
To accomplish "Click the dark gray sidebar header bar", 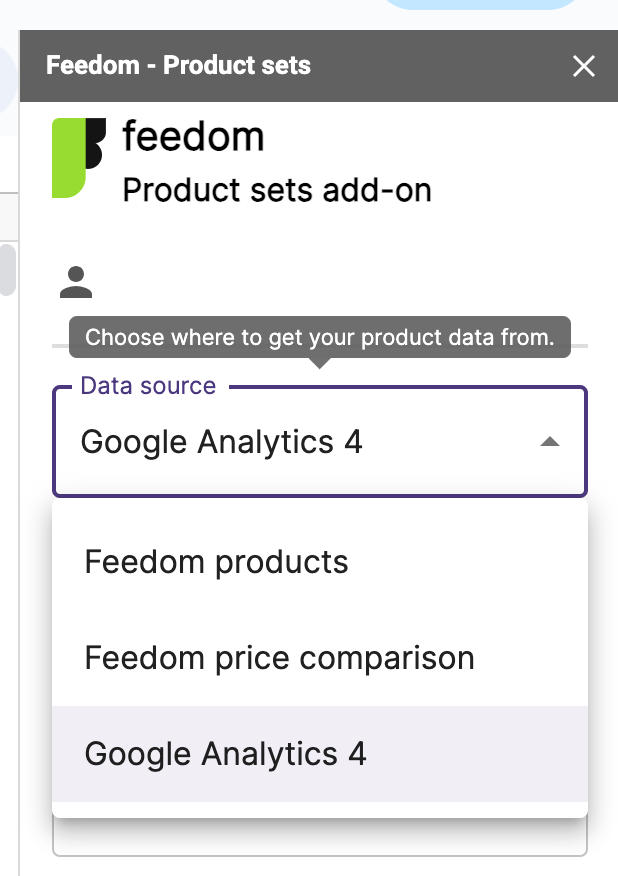I will pyautogui.click(x=318, y=66).
